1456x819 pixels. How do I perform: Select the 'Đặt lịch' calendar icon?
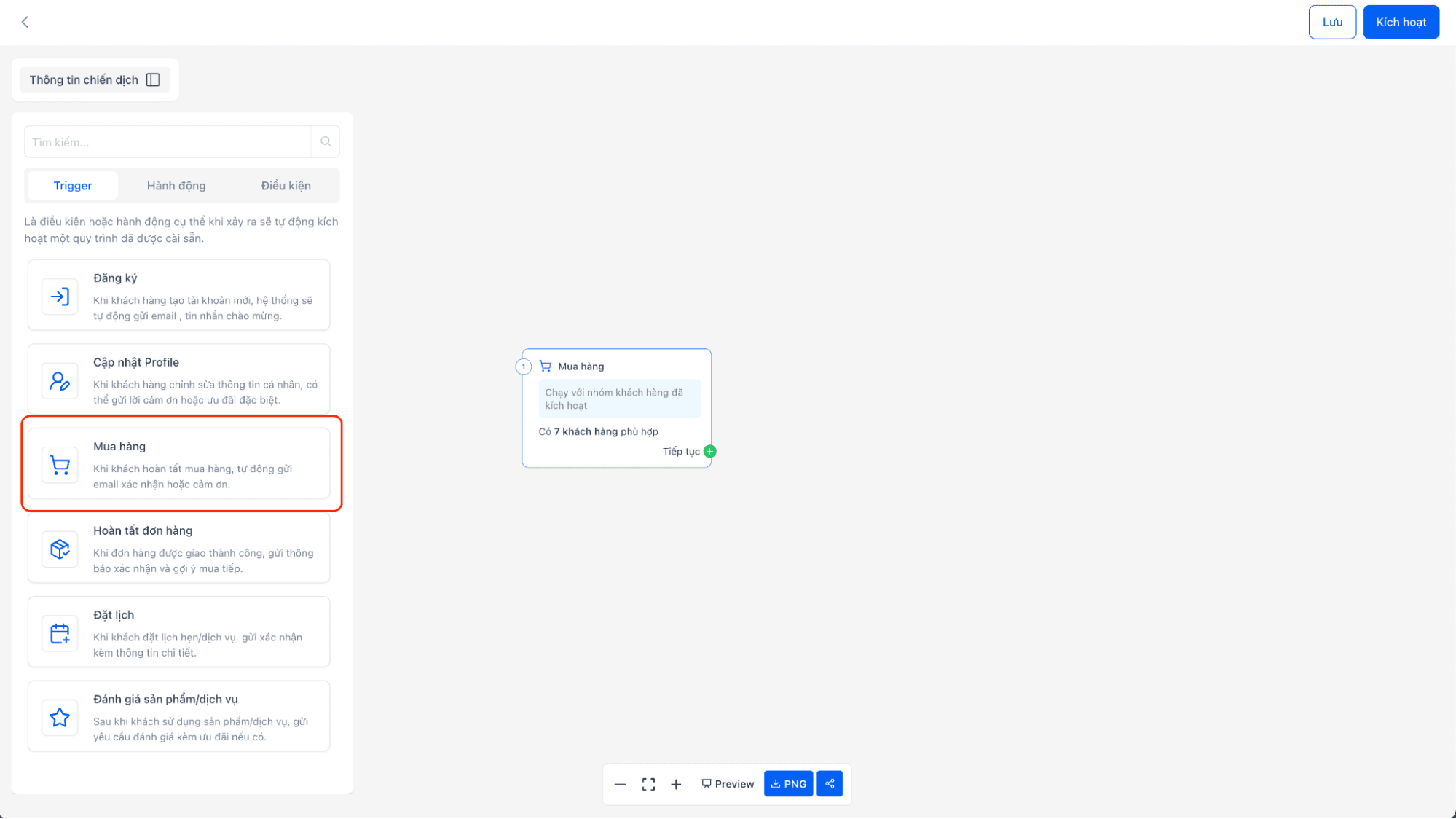pos(60,633)
